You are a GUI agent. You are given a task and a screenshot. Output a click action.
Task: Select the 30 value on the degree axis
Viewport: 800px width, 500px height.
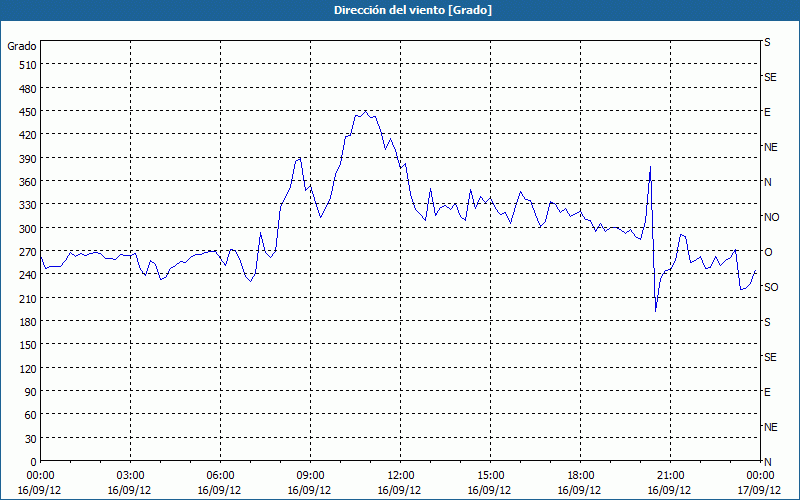pos(31,439)
